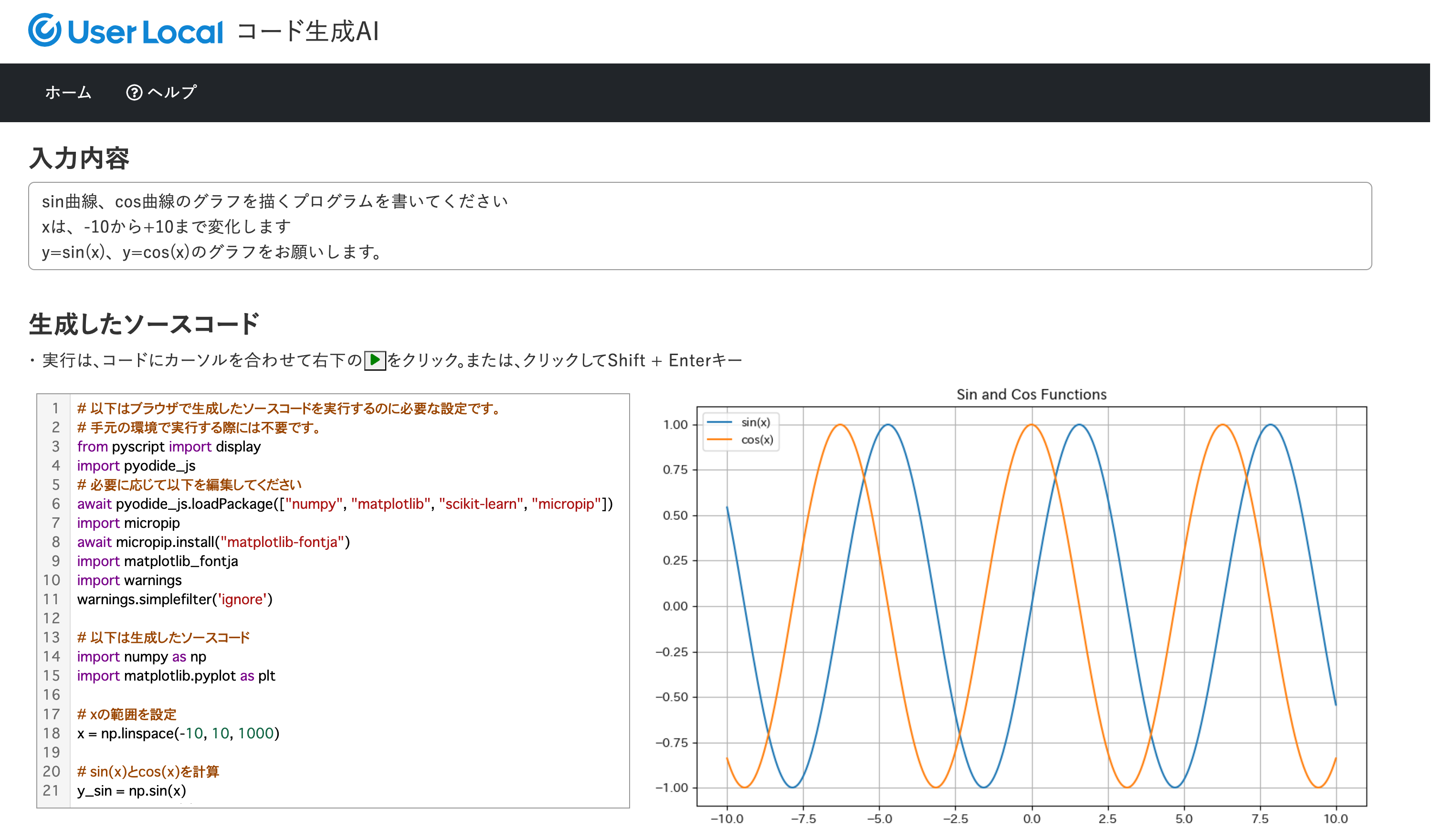Image resolution: width=1432 pixels, height=840 pixels.
Task: Click the orange cos(x) legend line sample
Action: [719, 440]
